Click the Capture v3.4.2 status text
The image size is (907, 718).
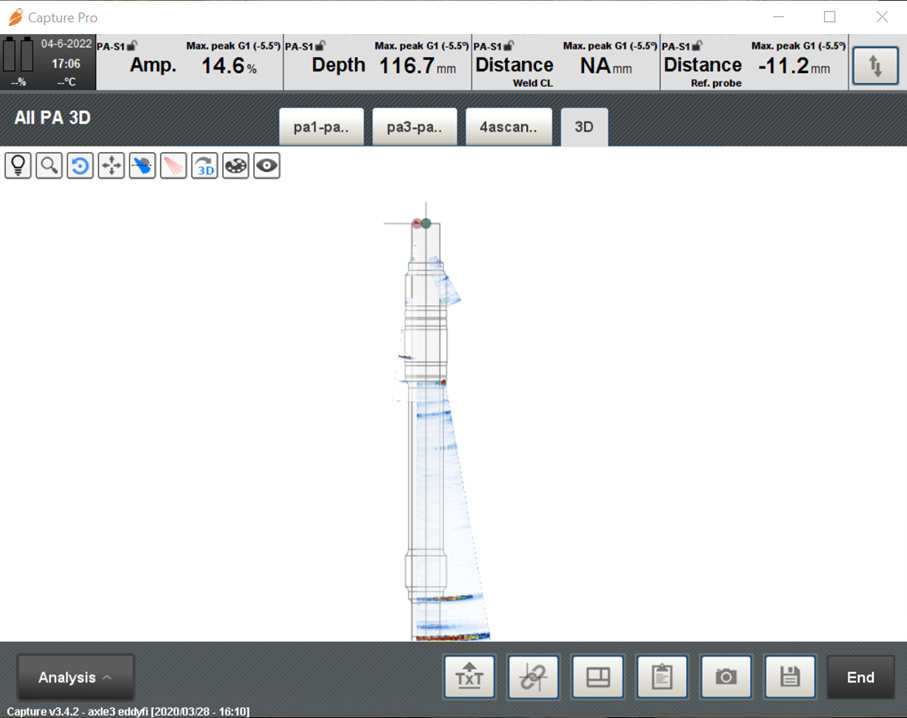point(128,711)
